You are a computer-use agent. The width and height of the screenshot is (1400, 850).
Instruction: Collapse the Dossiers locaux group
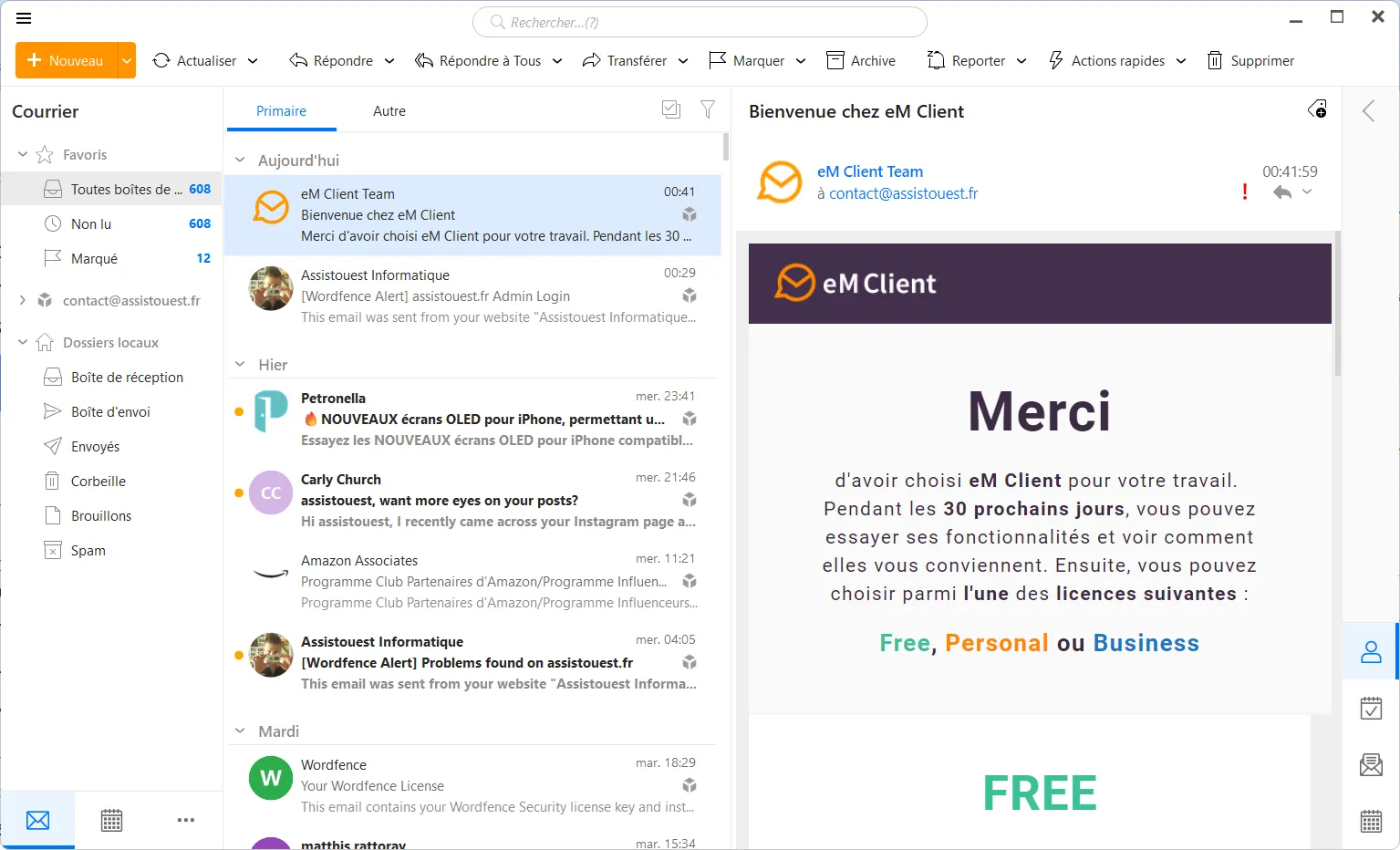23,343
